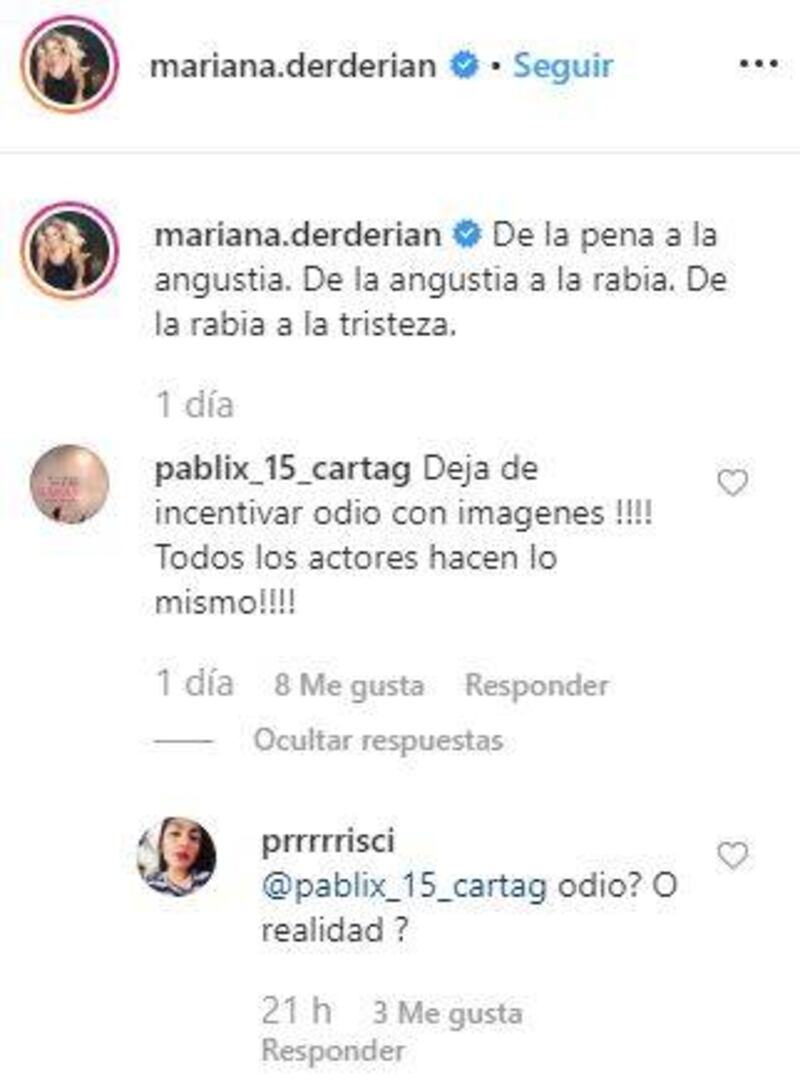Click the verified badge in the header
This screenshot has width=800, height=1083.
(465, 65)
